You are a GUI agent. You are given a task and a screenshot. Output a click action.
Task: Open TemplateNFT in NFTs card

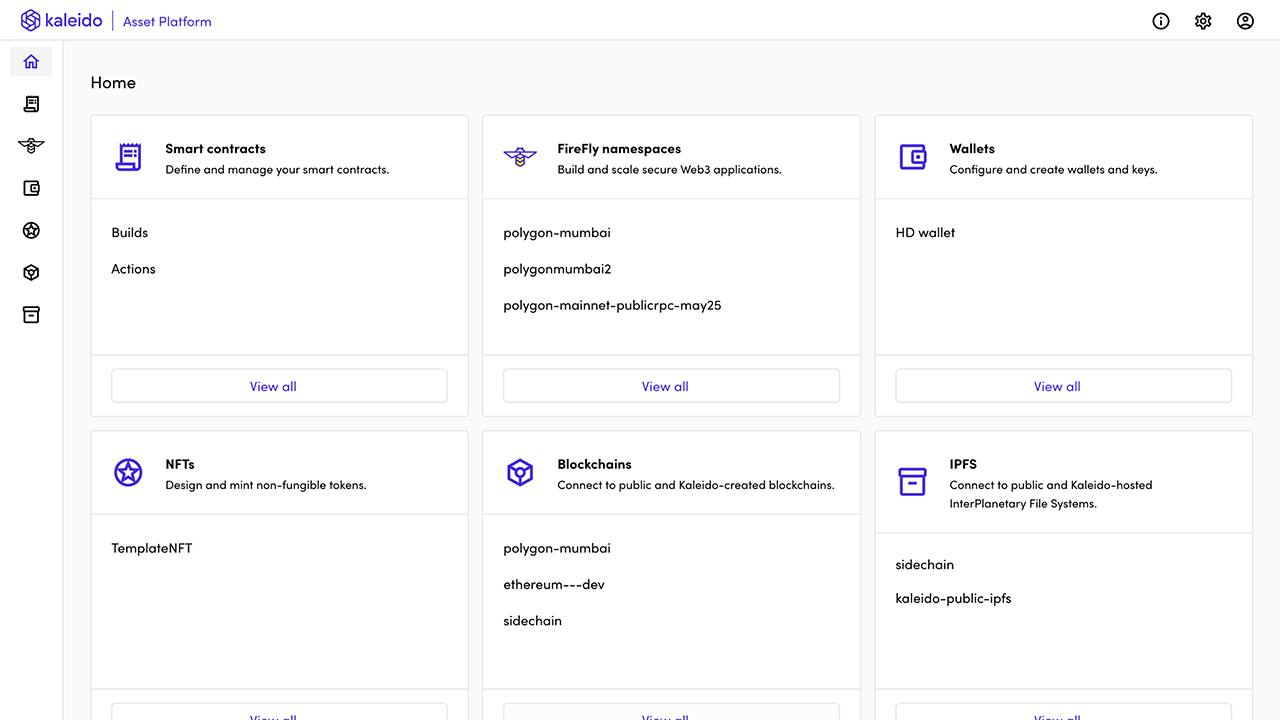click(152, 549)
